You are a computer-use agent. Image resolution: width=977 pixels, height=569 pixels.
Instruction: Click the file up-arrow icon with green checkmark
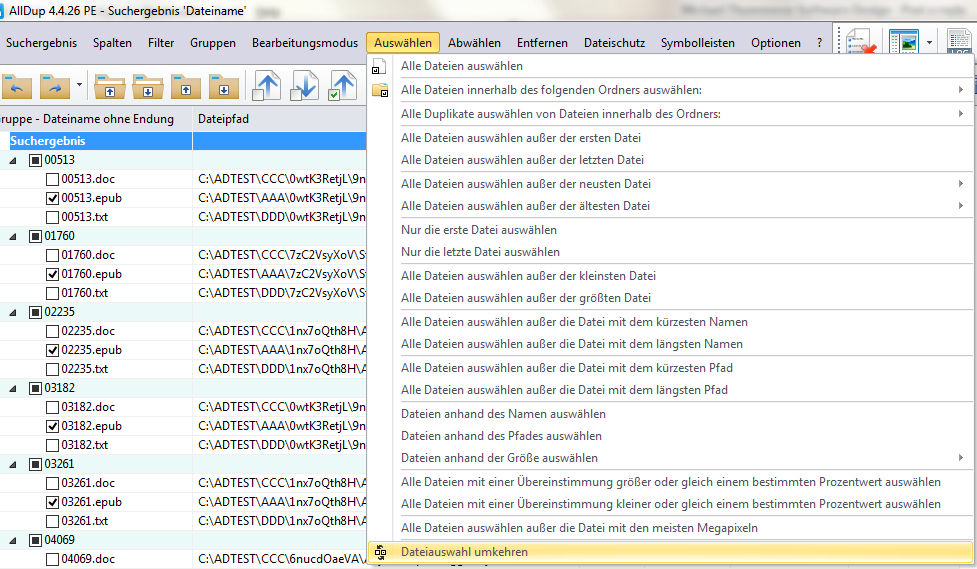[x=343, y=87]
